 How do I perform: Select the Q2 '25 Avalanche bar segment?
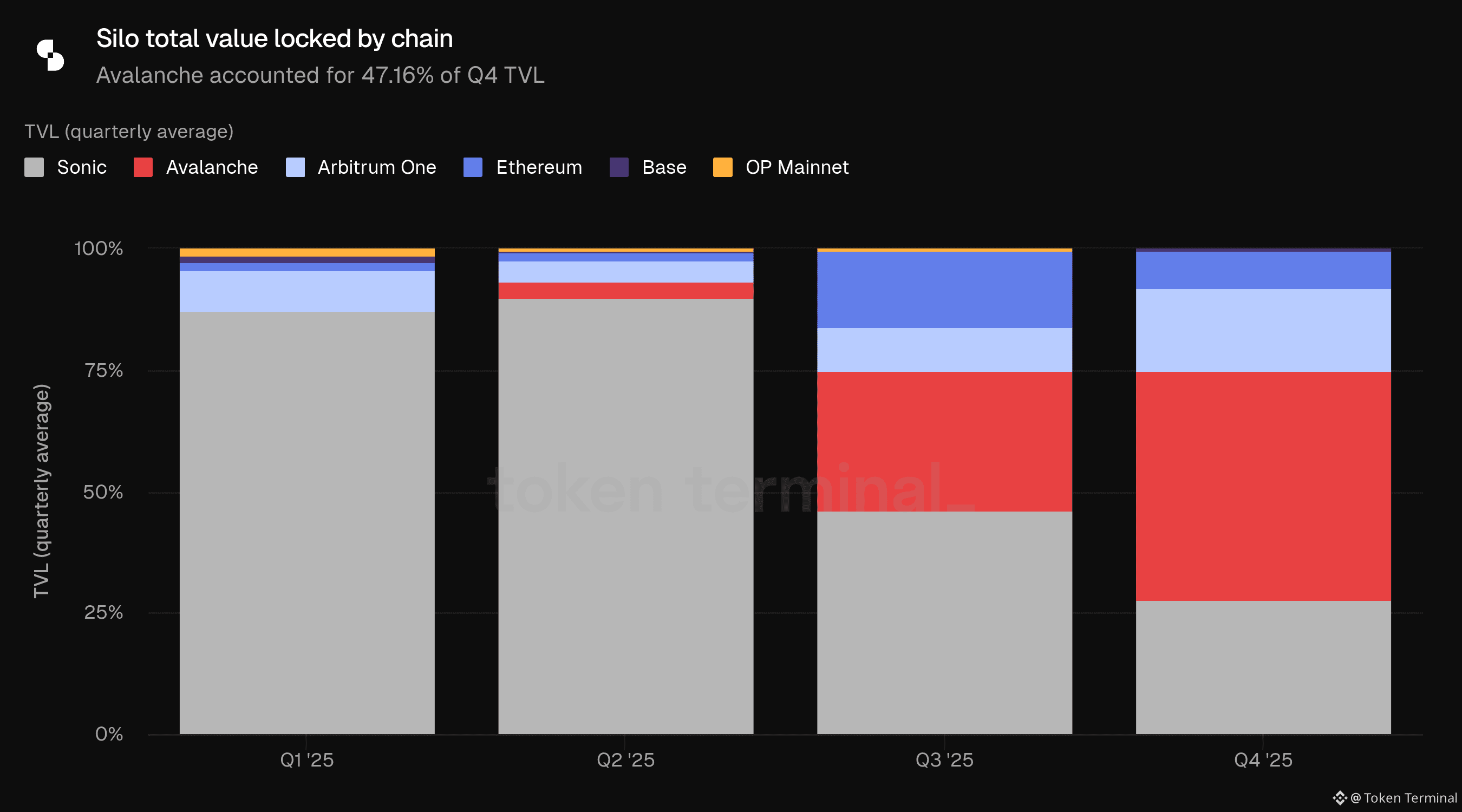[625, 291]
